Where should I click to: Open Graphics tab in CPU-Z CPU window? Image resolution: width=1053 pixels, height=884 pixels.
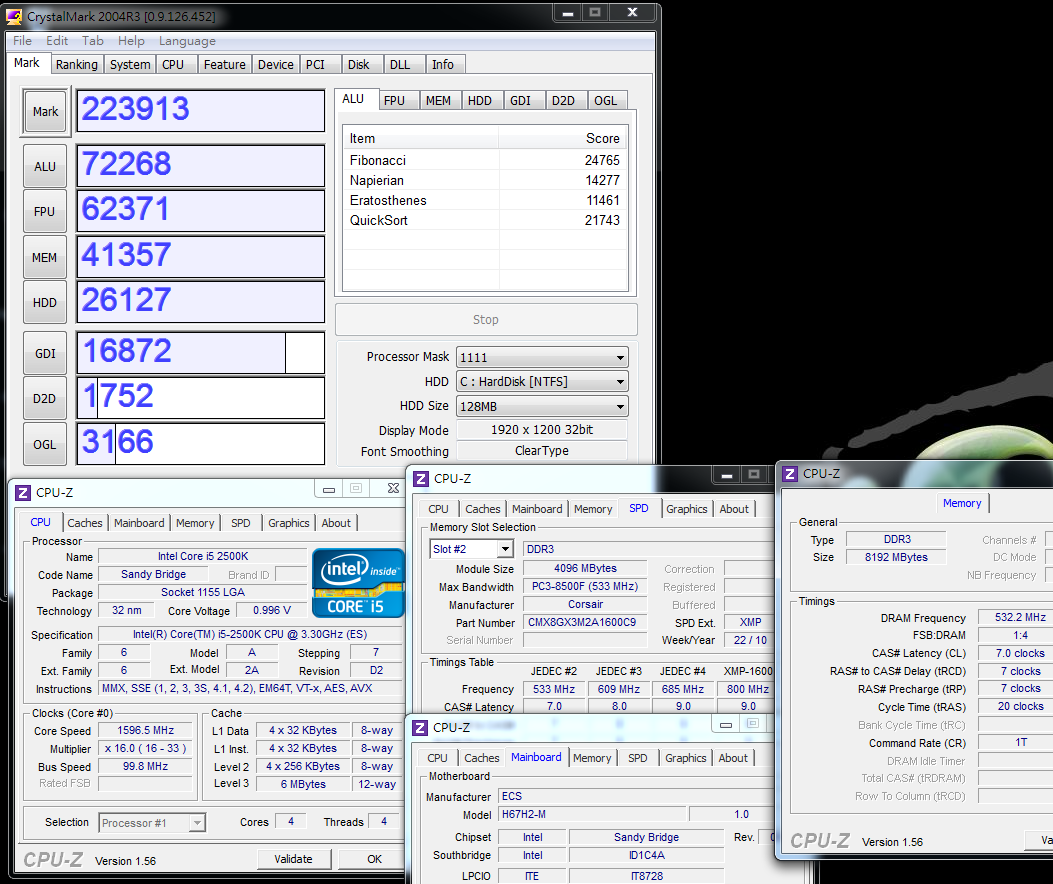[289, 523]
